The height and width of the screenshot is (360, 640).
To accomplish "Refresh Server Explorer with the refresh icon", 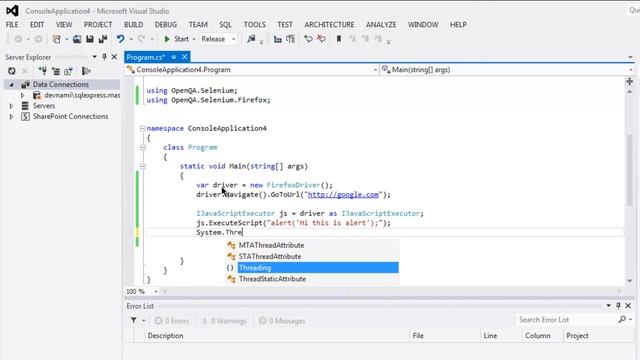I will pos(12,71).
